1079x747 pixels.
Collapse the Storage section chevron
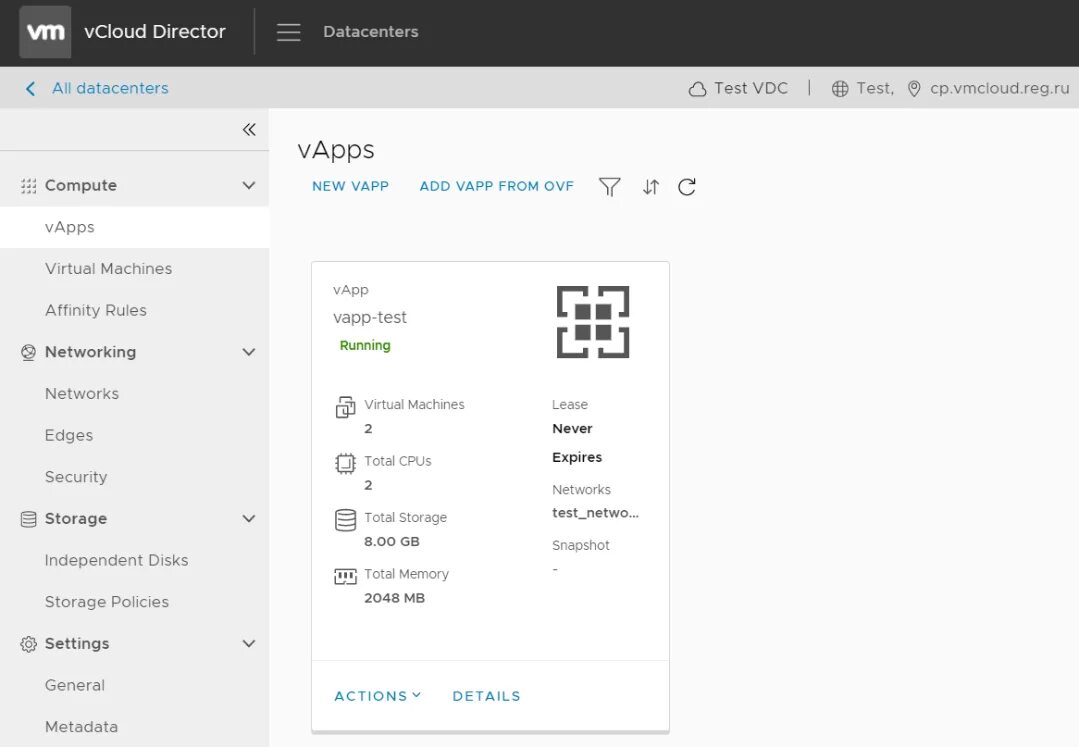click(249, 519)
